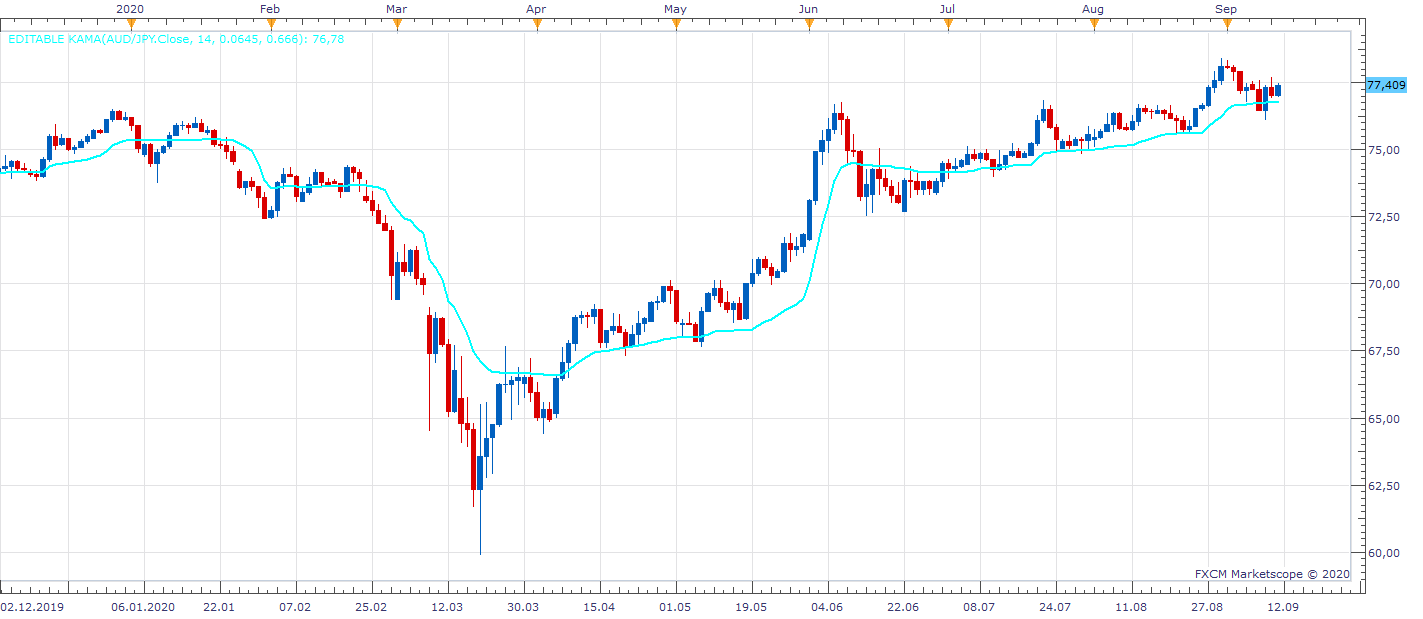Click the 12.03 date axis label
The image size is (1423, 619).
(x=447, y=606)
